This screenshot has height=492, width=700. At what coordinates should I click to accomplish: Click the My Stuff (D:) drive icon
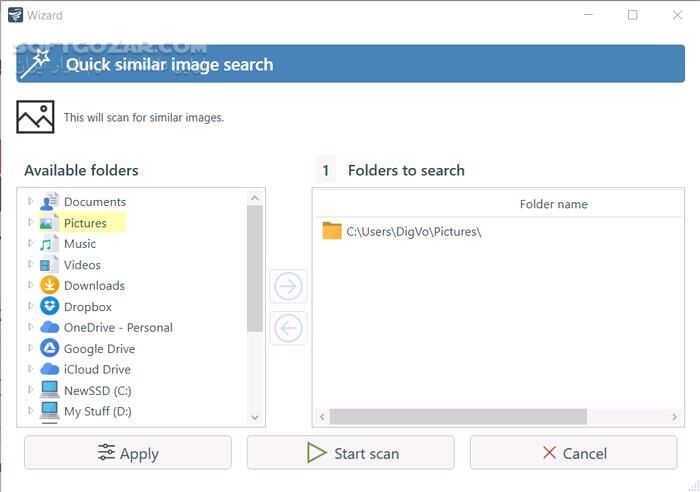(49, 410)
